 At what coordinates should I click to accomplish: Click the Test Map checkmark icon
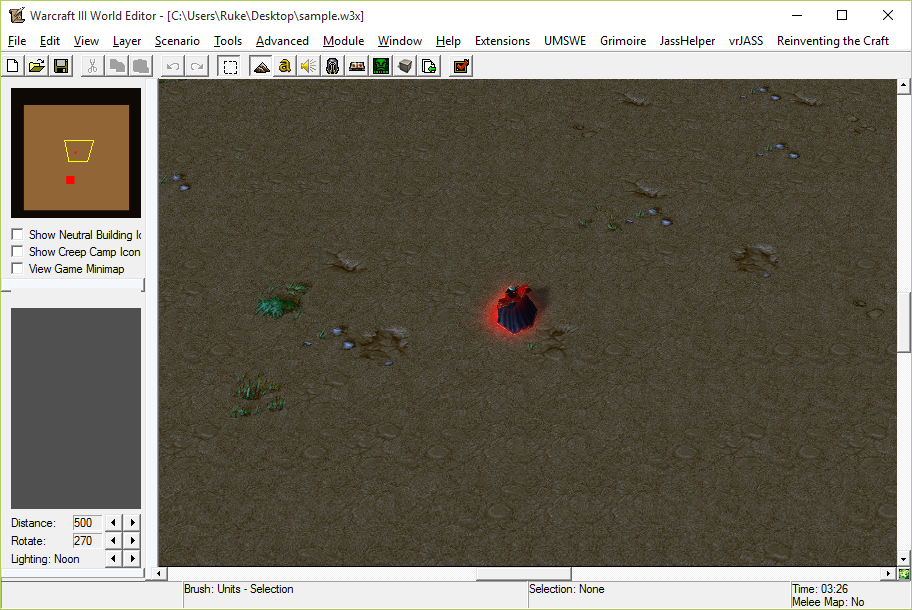point(461,66)
